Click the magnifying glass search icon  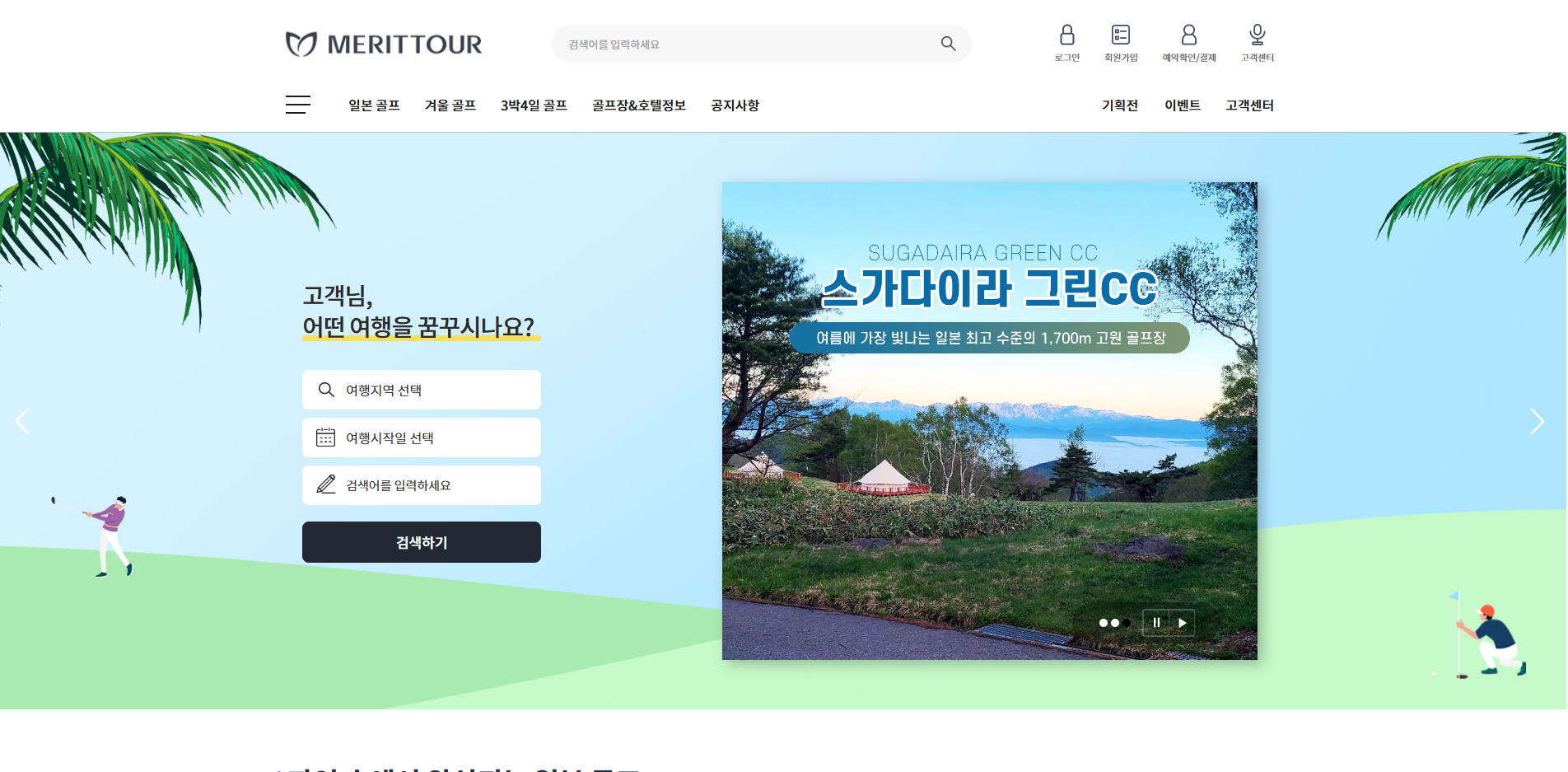[947, 44]
